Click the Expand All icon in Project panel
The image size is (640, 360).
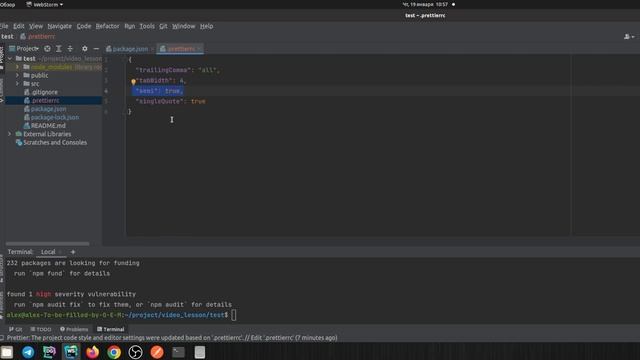pyautogui.click(x=59, y=49)
